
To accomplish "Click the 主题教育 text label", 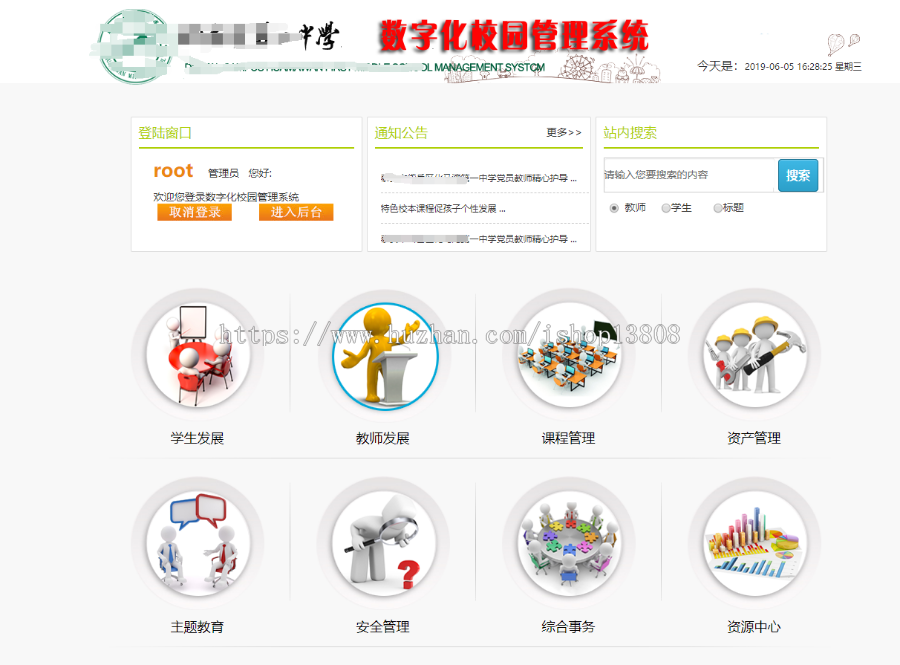I will click(x=197, y=627).
